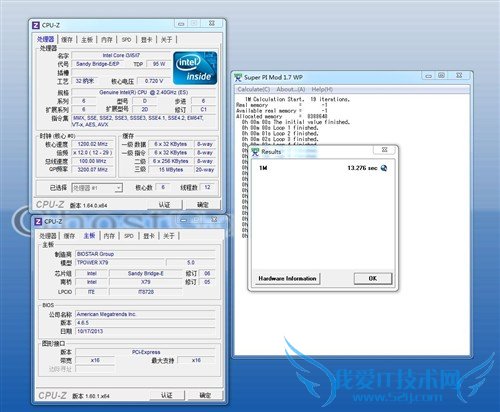Open 缓存 tab in bottom CPU-Z window
The width and height of the screenshot is (500, 412).
(x=69, y=236)
